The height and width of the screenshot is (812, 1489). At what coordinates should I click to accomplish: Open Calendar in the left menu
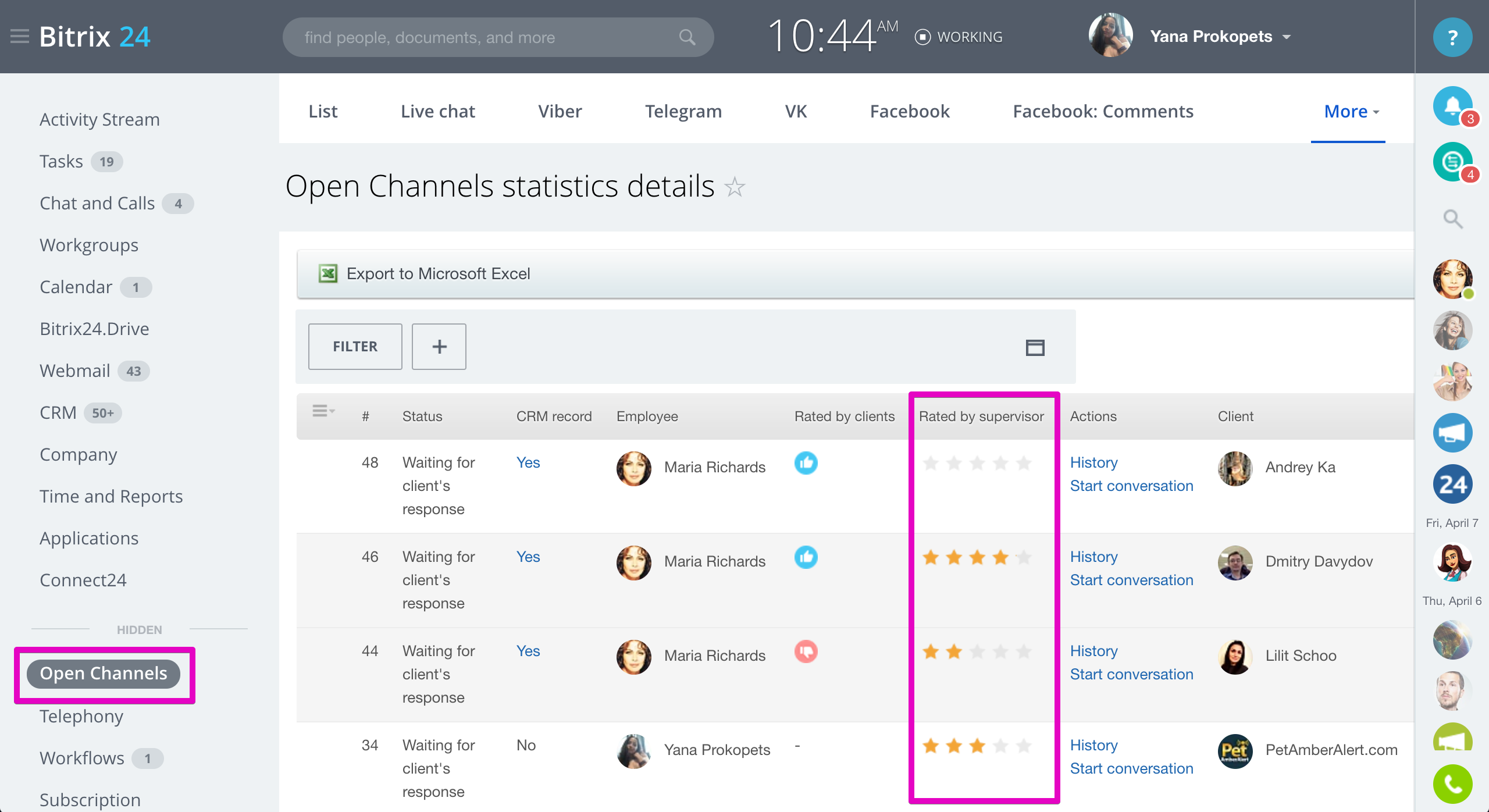[76, 287]
